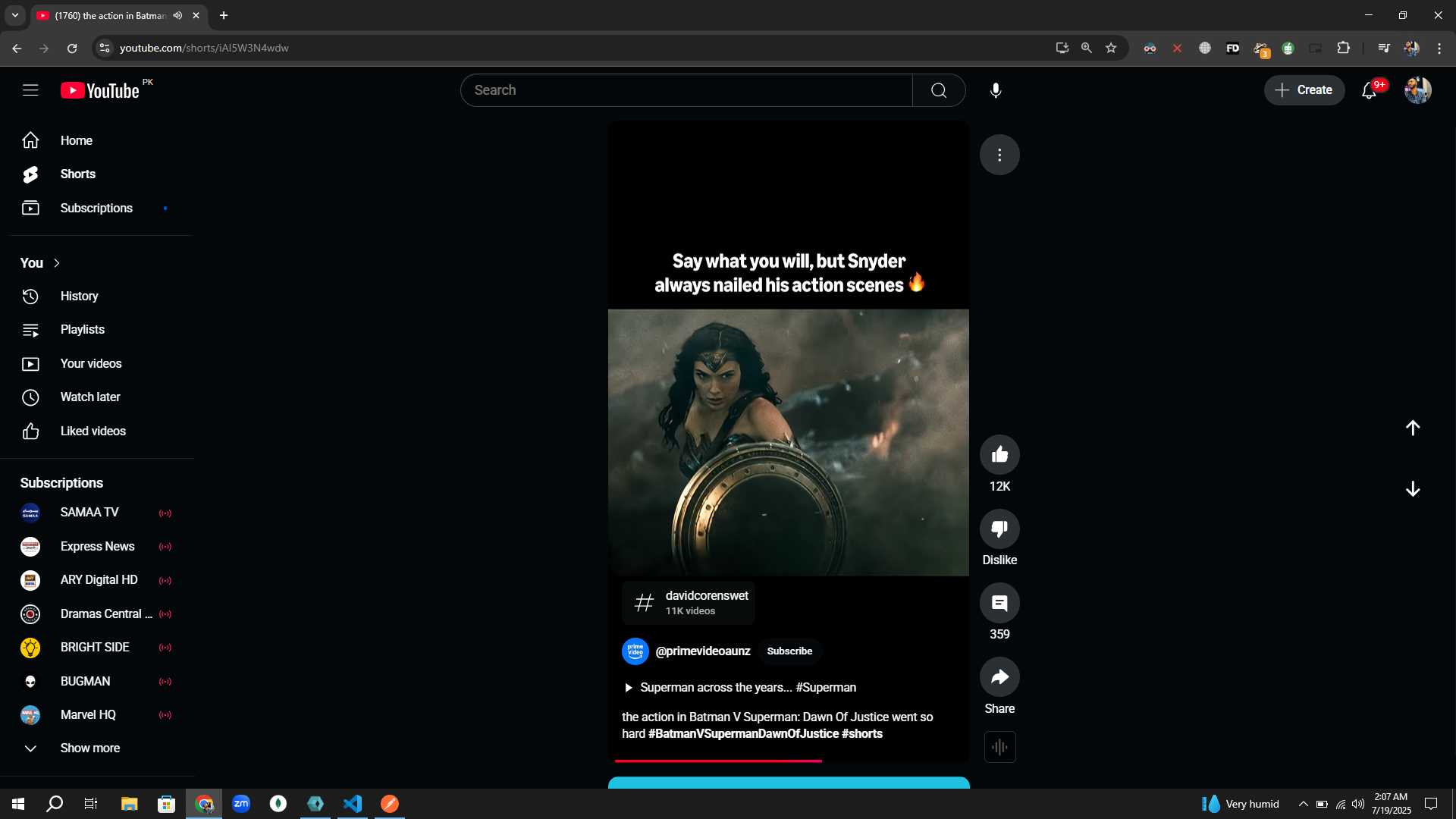View site information icon in address bar
The width and height of the screenshot is (1456, 819).
pos(105,48)
